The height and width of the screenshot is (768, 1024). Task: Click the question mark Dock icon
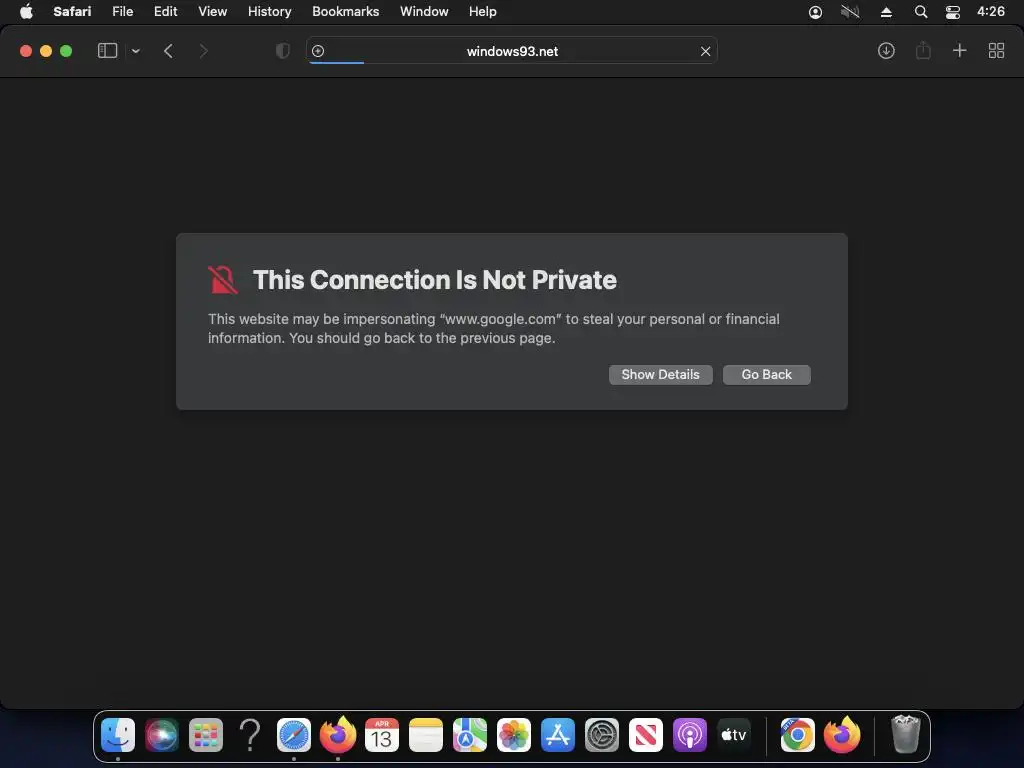click(249, 735)
